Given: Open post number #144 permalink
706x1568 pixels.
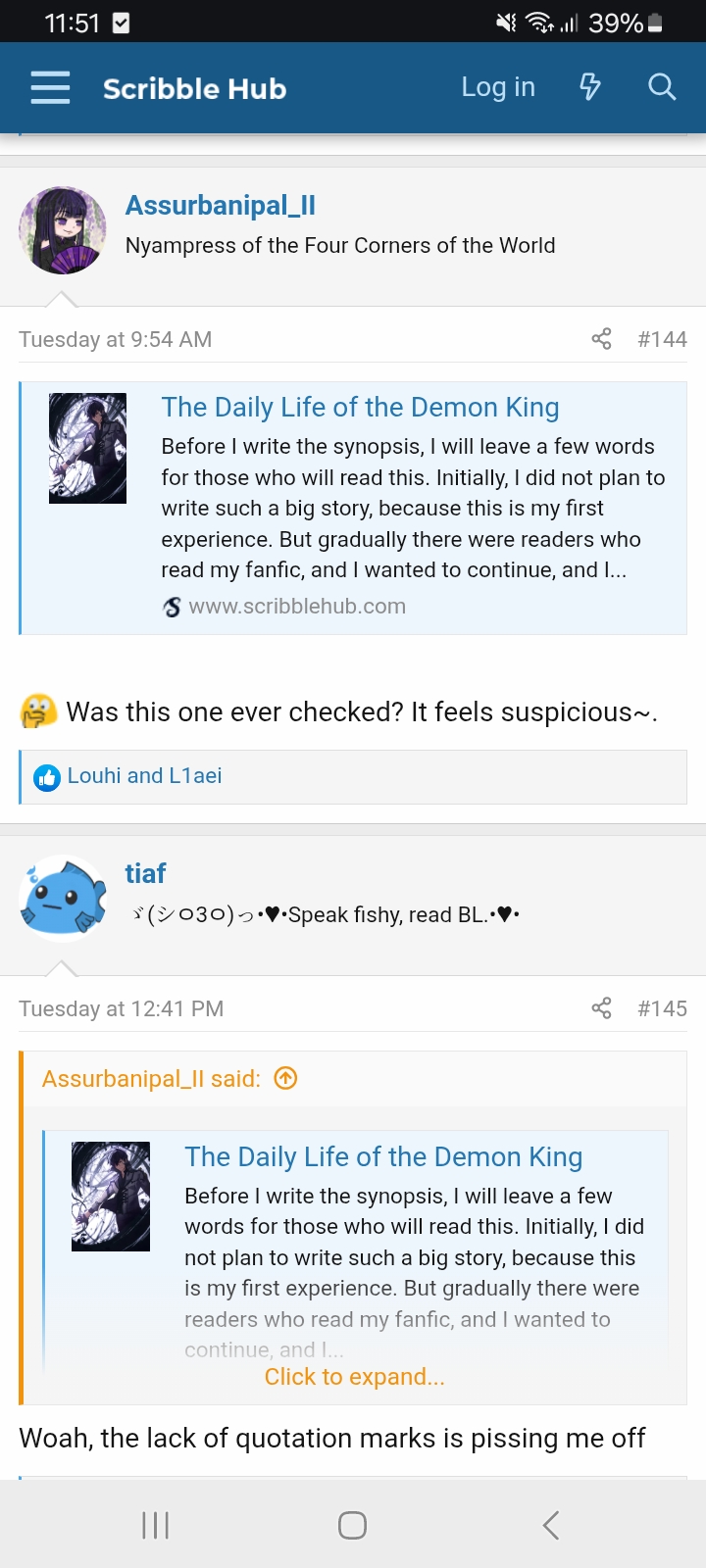Looking at the screenshot, I should (x=662, y=339).
